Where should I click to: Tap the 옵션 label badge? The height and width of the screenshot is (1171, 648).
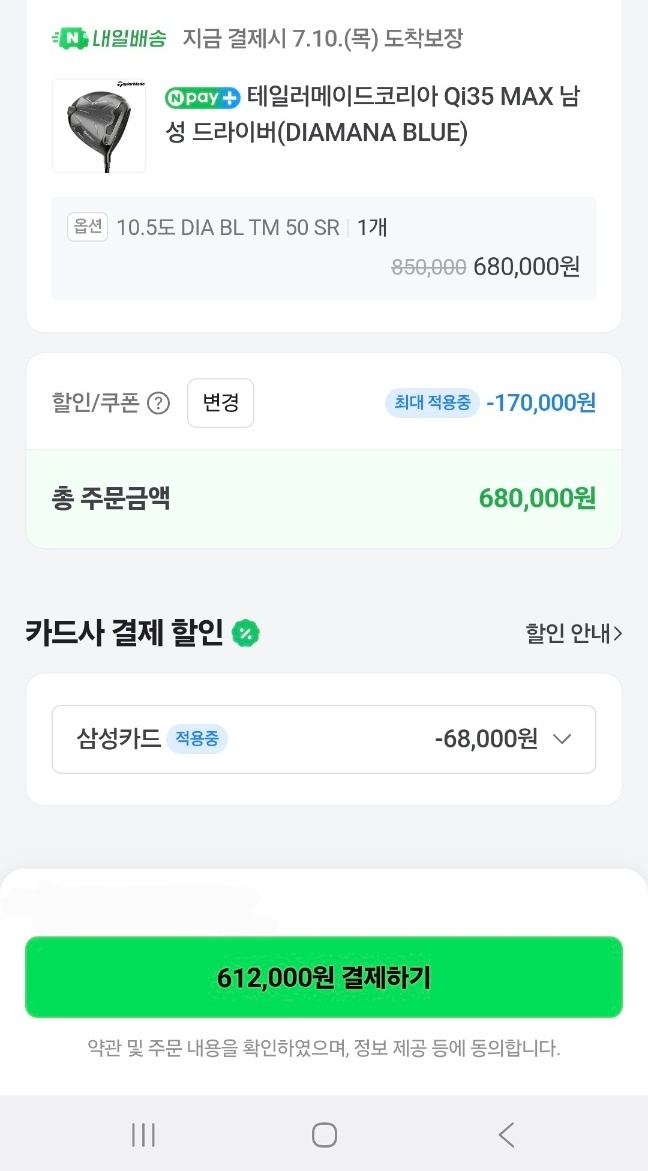(87, 227)
